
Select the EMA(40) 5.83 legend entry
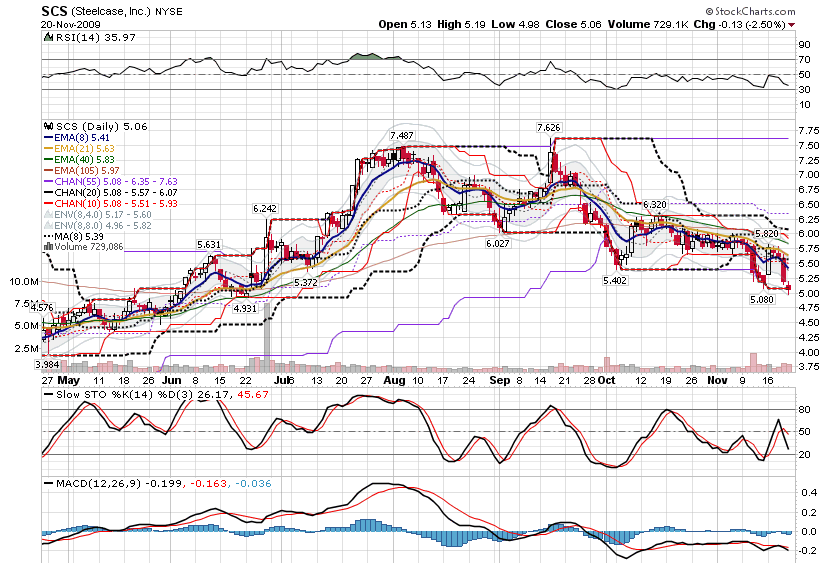click(79, 159)
